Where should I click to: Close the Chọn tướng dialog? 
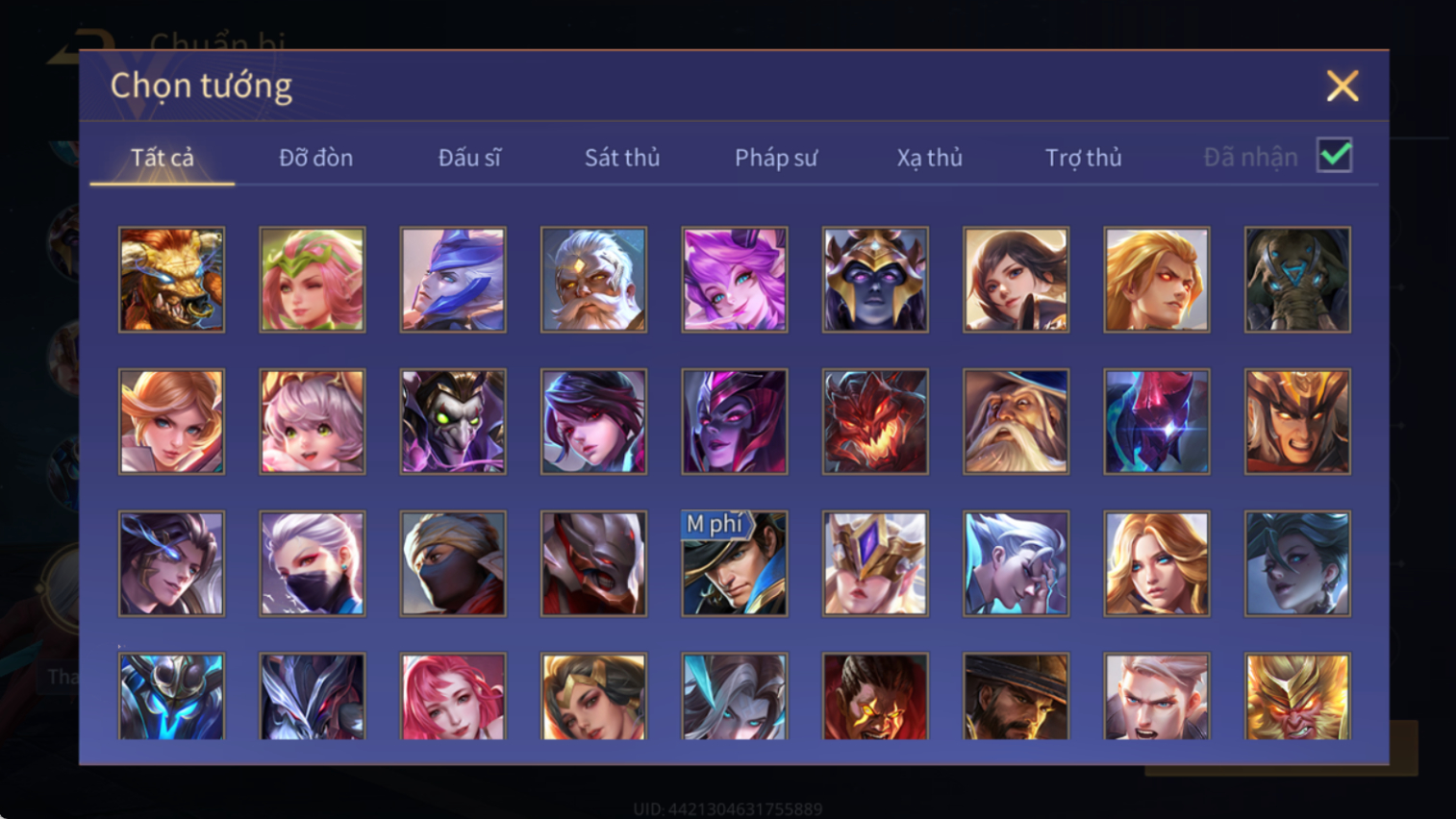pos(1343,87)
